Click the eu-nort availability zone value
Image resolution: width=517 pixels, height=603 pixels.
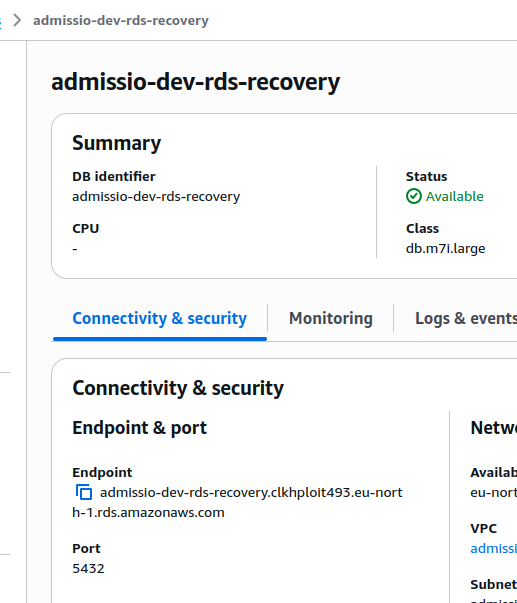click(x=494, y=492)
